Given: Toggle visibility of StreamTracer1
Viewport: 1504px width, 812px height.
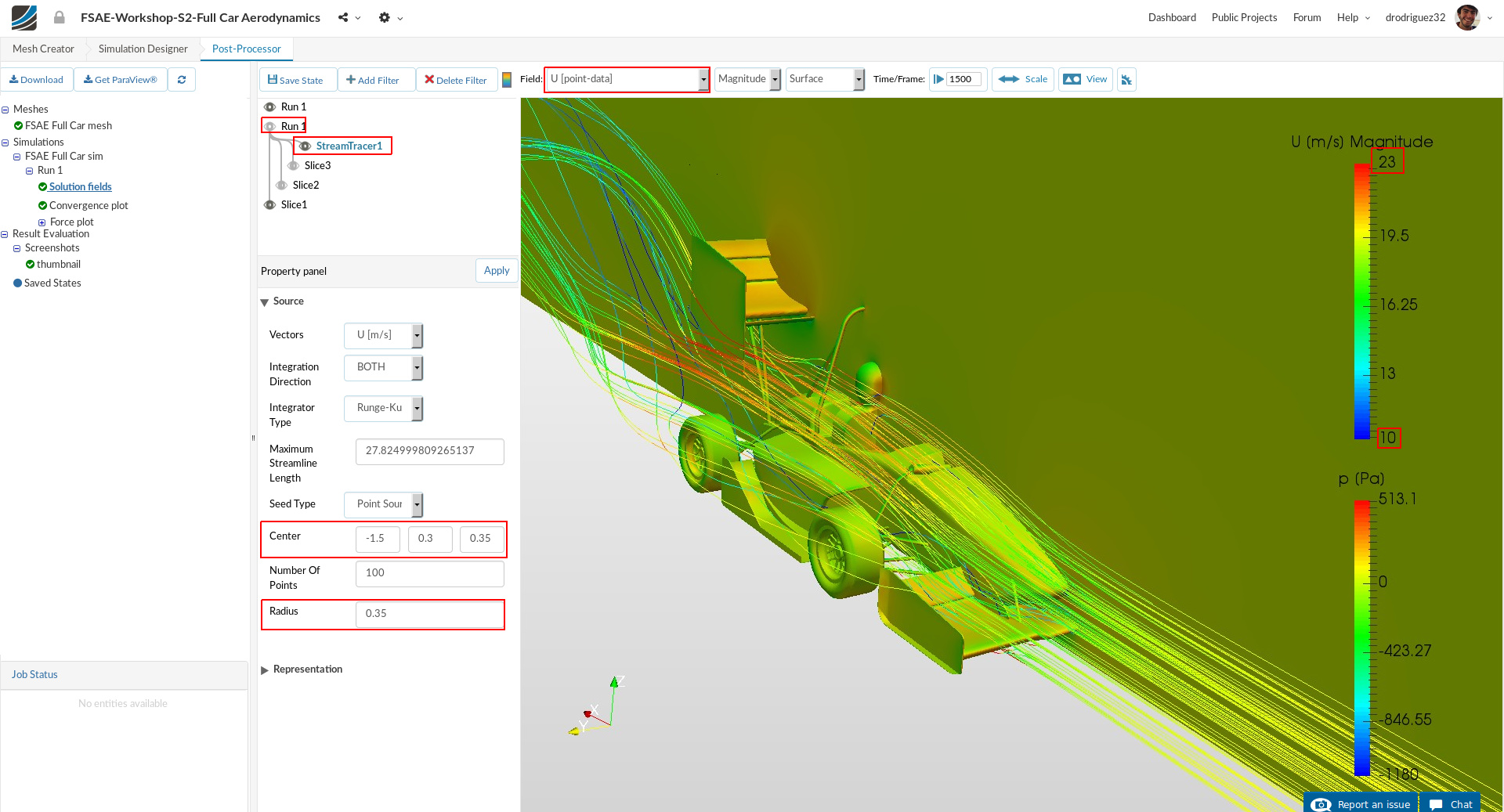Looking at the screenshot, I should 305,146.
